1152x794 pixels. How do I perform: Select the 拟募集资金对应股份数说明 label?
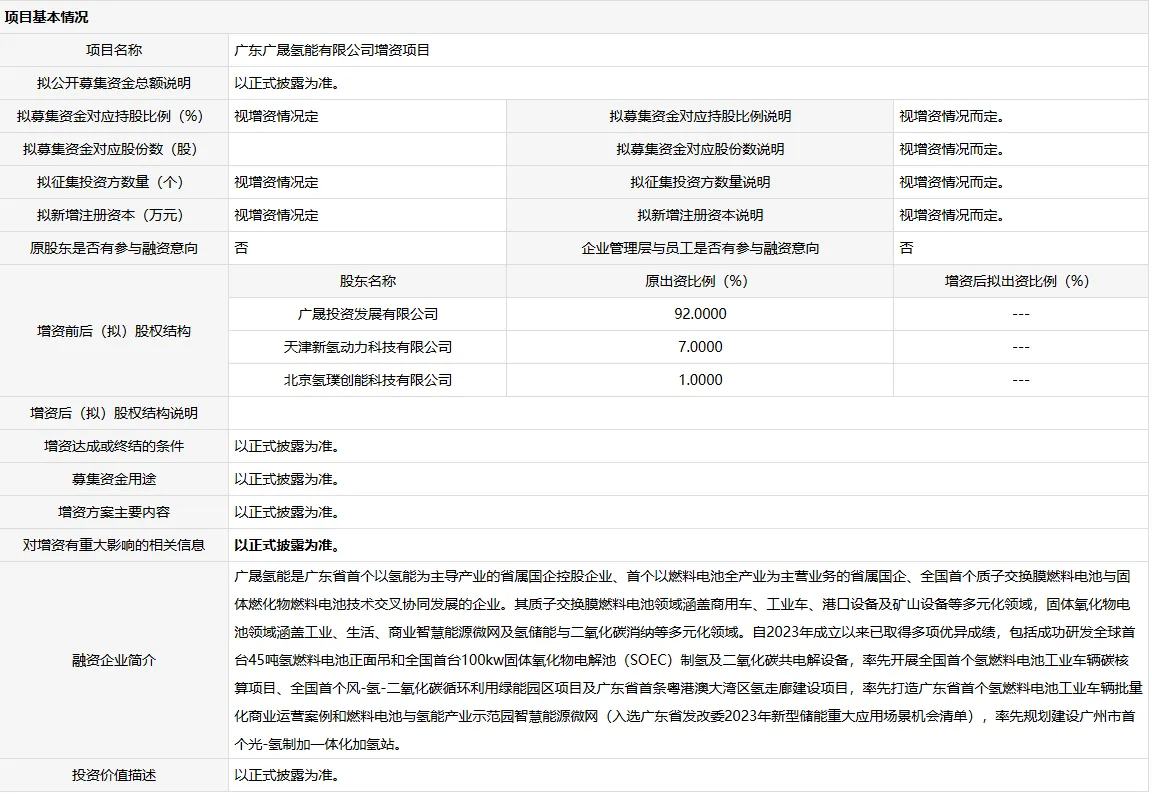pyautogui.click(x=700, y=149)
